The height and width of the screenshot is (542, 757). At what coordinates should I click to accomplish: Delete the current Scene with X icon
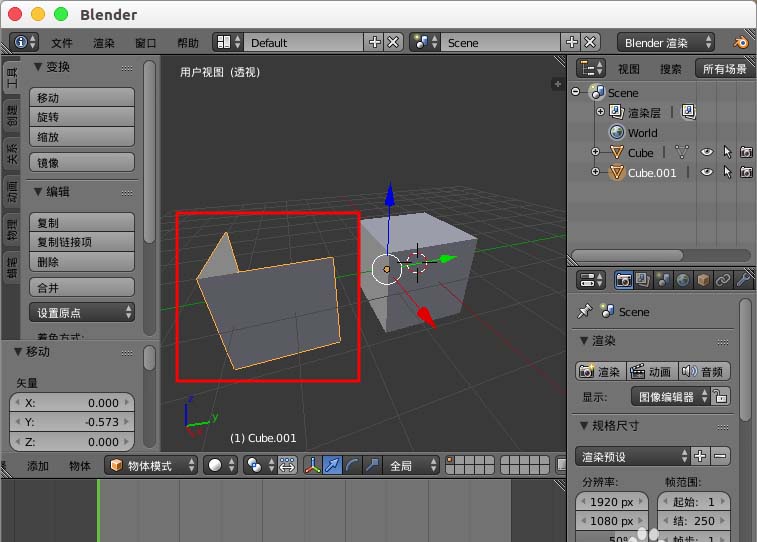pos(590,42)
